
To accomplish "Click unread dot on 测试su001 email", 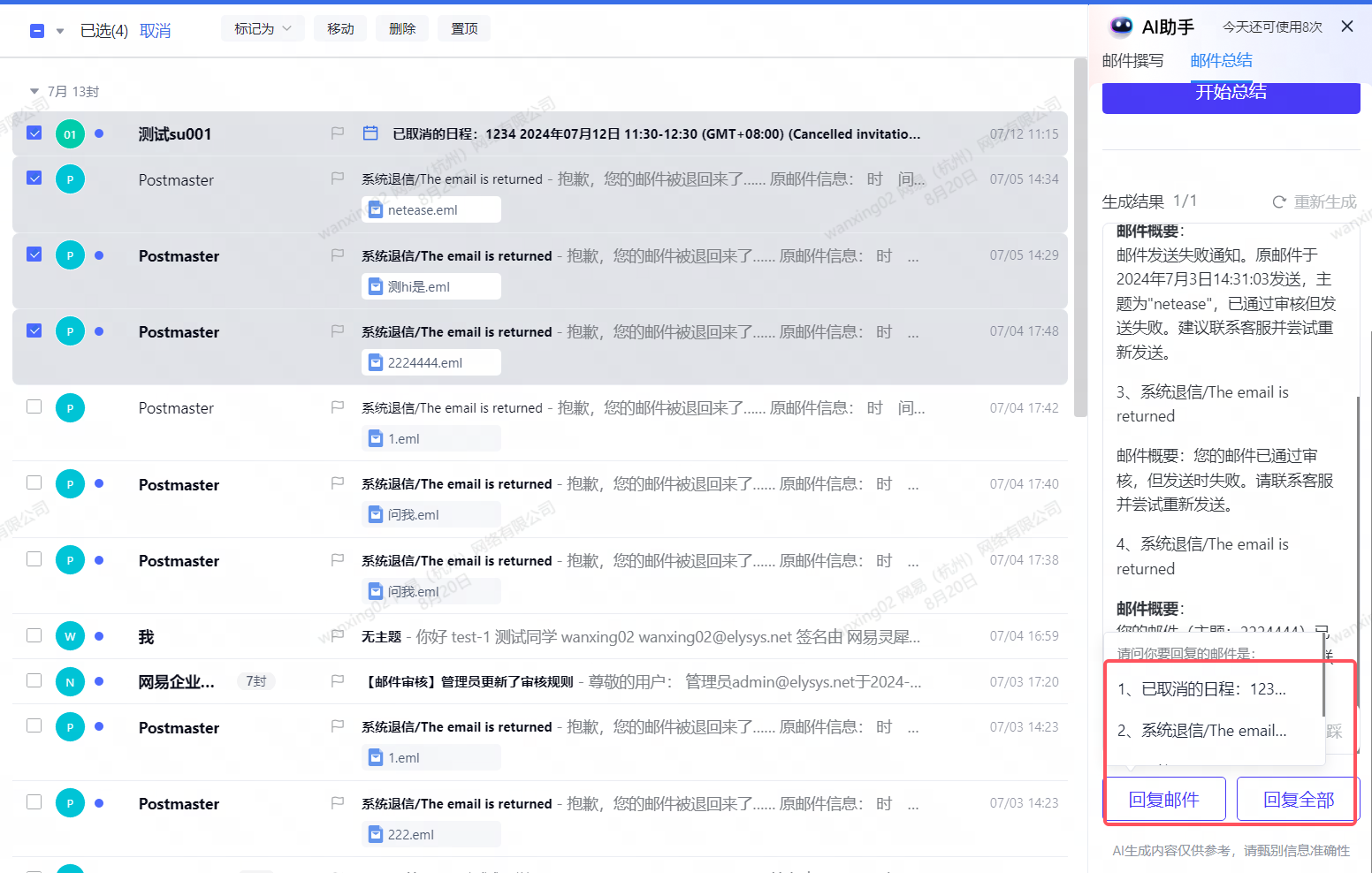I will tap(99, 133).
